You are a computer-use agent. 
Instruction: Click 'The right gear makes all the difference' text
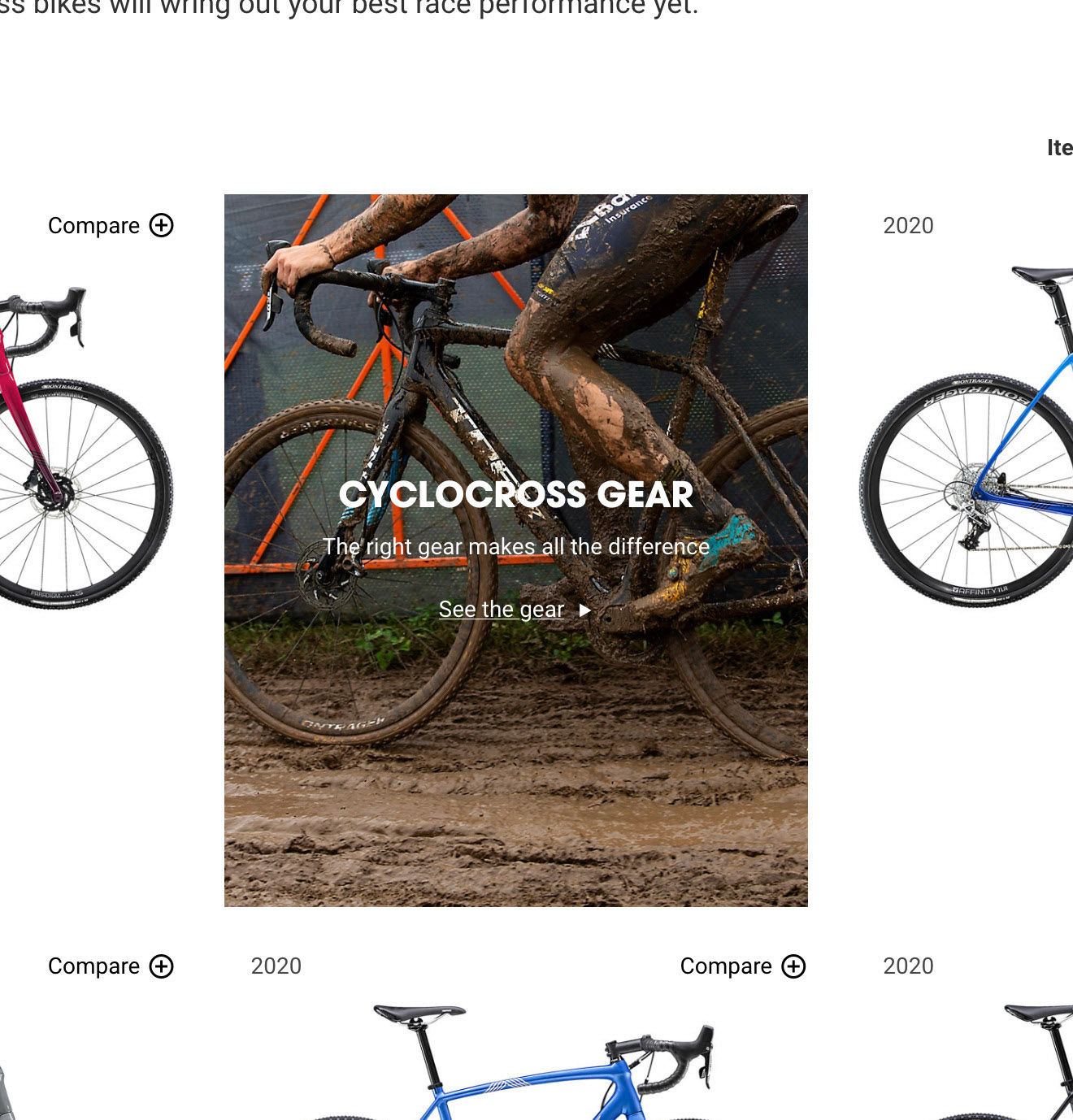[x=516, y=546]
